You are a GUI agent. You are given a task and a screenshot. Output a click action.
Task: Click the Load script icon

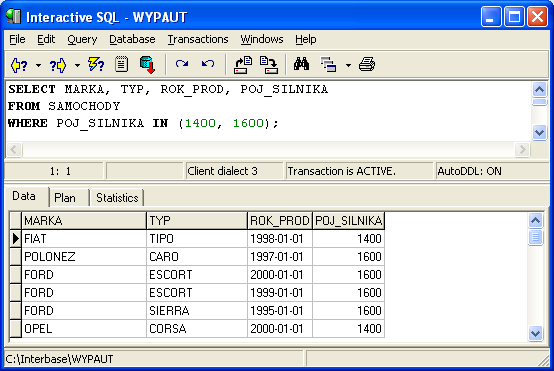(x=243, y=65)
